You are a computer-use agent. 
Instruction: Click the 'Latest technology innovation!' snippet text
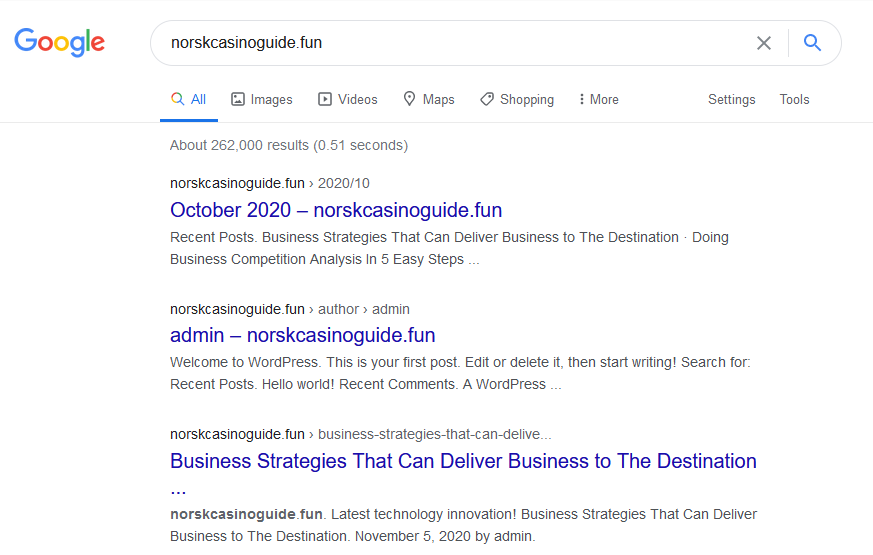pos(463,525)
